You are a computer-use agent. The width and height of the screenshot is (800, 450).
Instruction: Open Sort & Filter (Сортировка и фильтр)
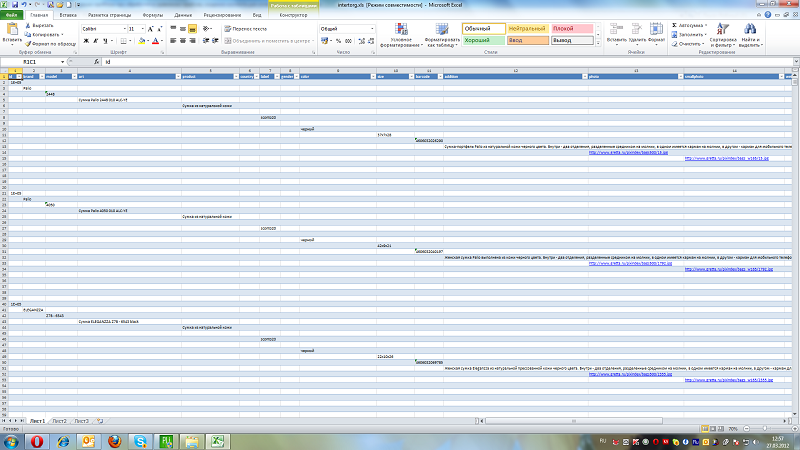point(723,35)
